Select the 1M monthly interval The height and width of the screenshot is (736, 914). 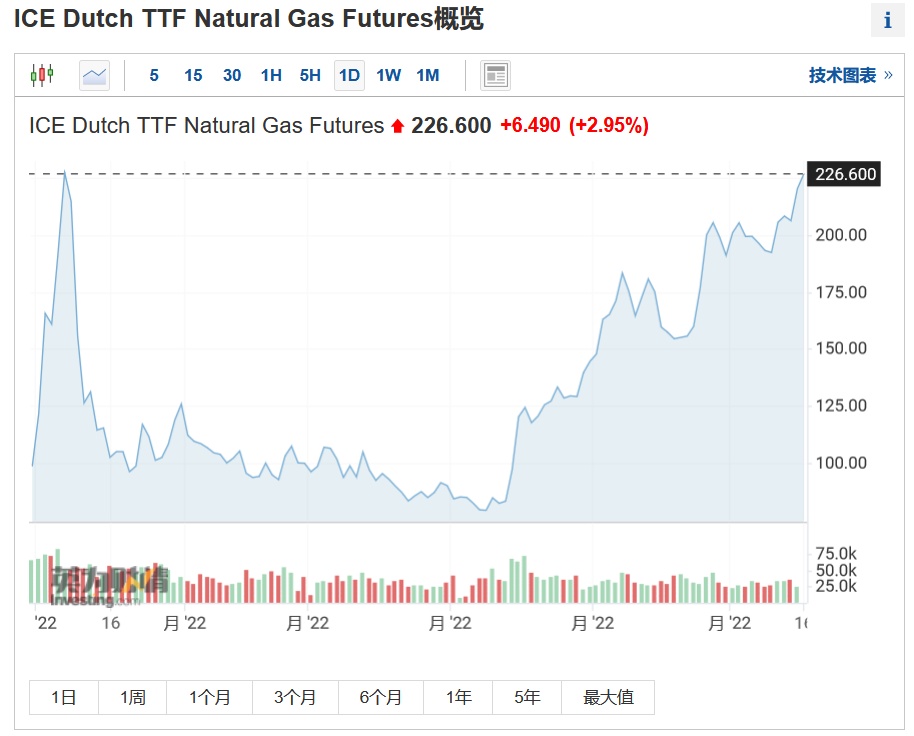427,75
